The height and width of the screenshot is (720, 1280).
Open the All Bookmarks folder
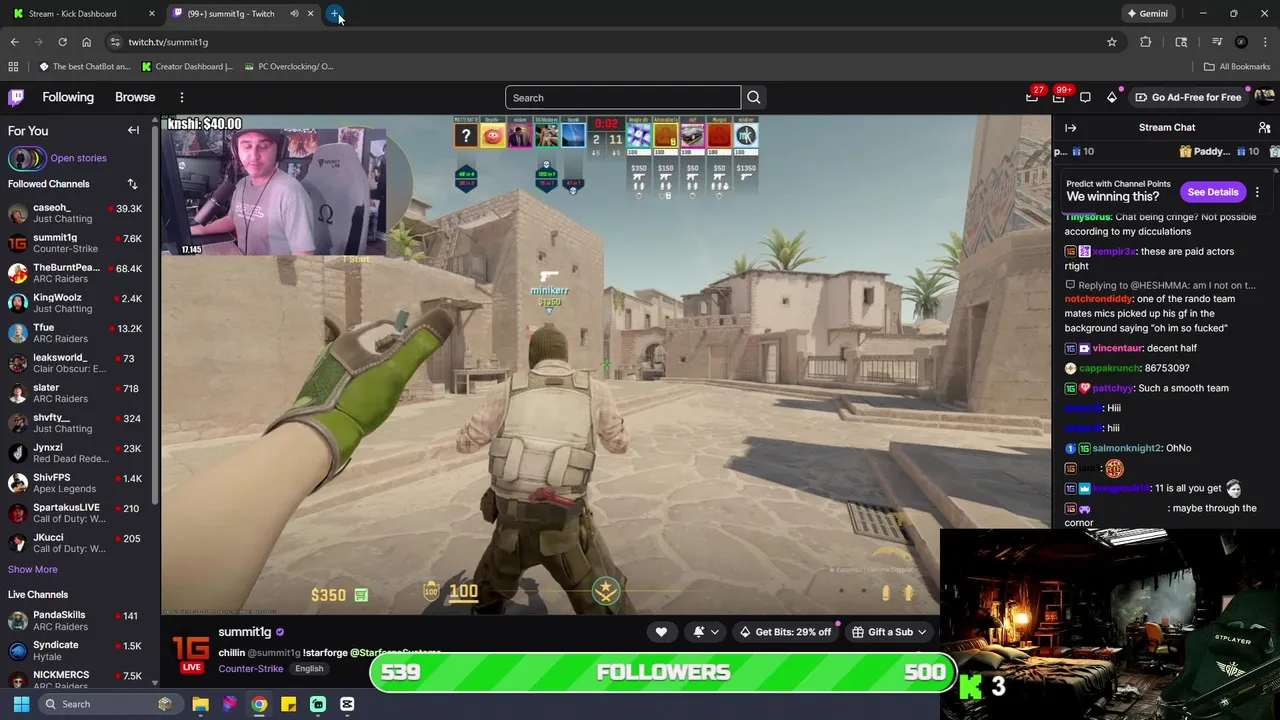[1237, 67]
